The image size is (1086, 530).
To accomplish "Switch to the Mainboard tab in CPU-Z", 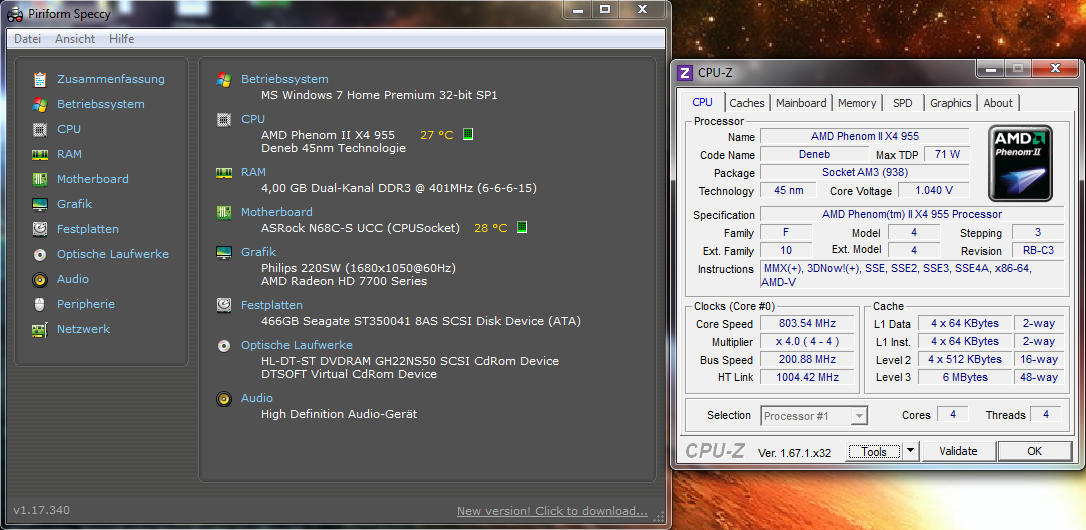I will [801, 103].
